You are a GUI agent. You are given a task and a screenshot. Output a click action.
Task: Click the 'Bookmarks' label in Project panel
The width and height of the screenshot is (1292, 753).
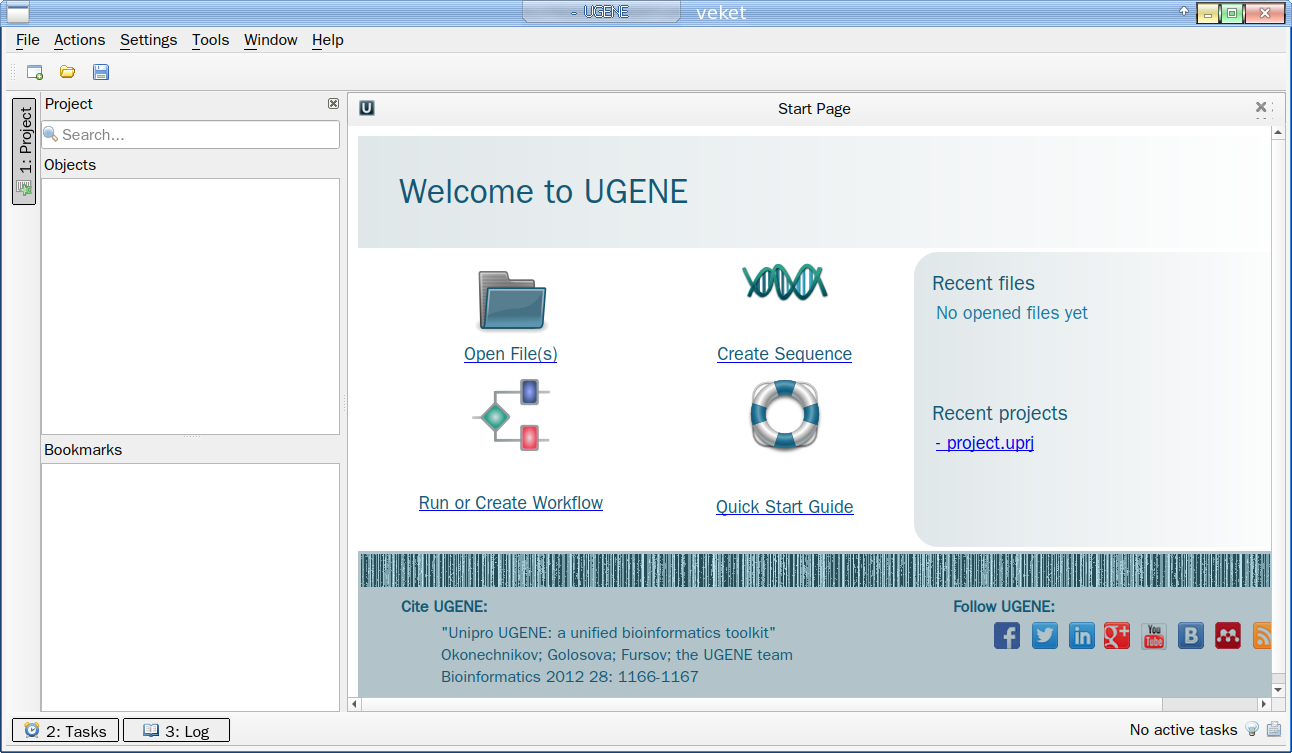click(83, 450)
